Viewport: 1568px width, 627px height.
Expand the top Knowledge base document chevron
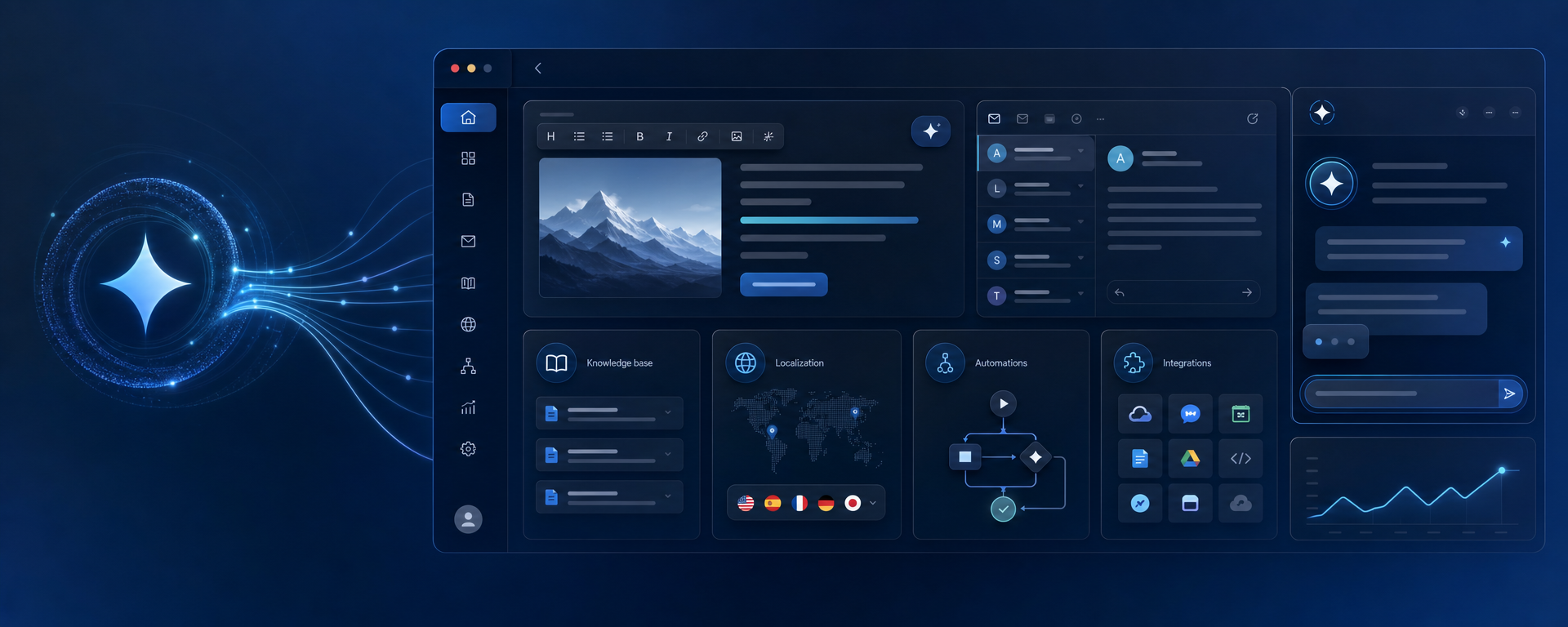click(x=668, y=412)
